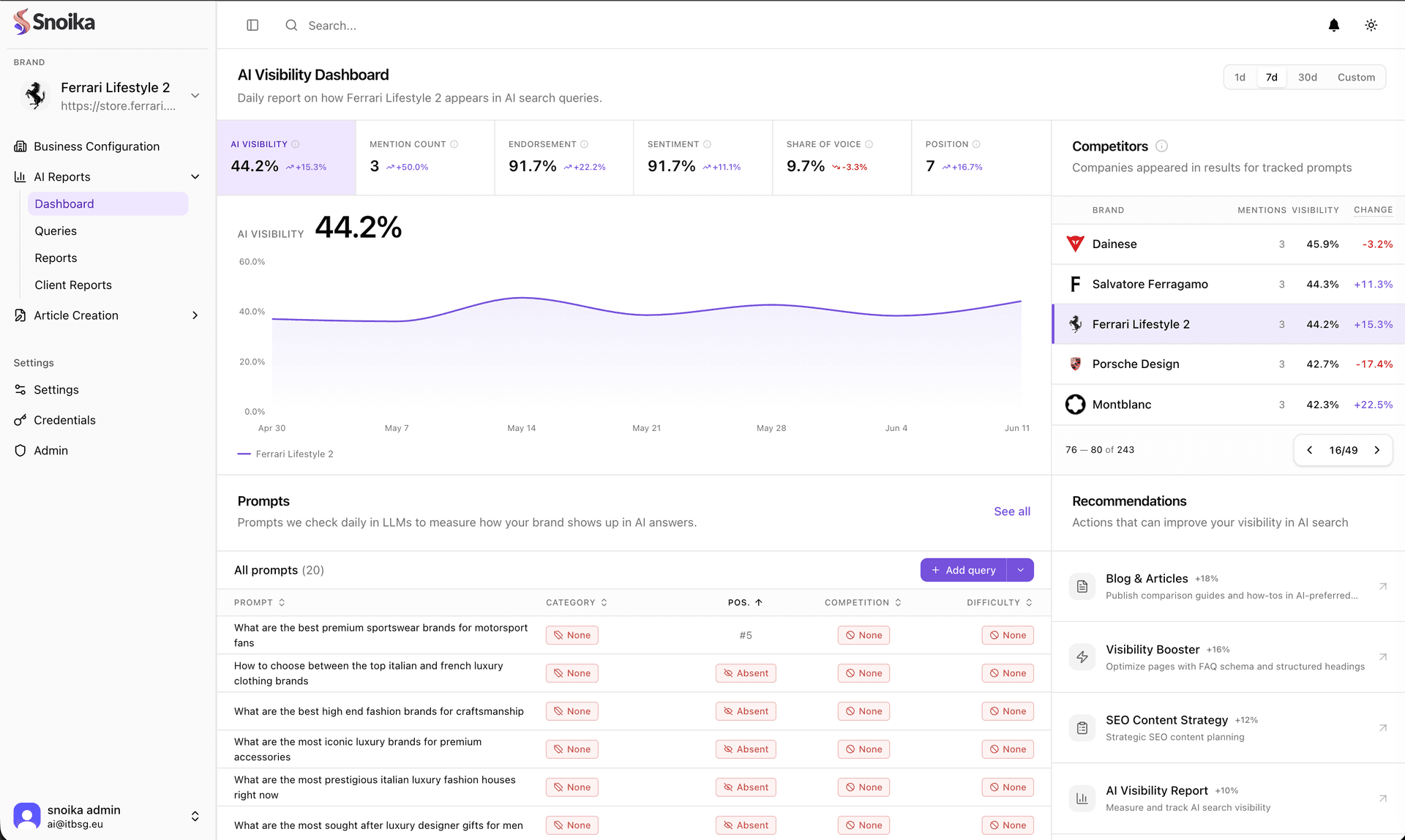Open Credentials in sidebar

[x=64, y=421]
